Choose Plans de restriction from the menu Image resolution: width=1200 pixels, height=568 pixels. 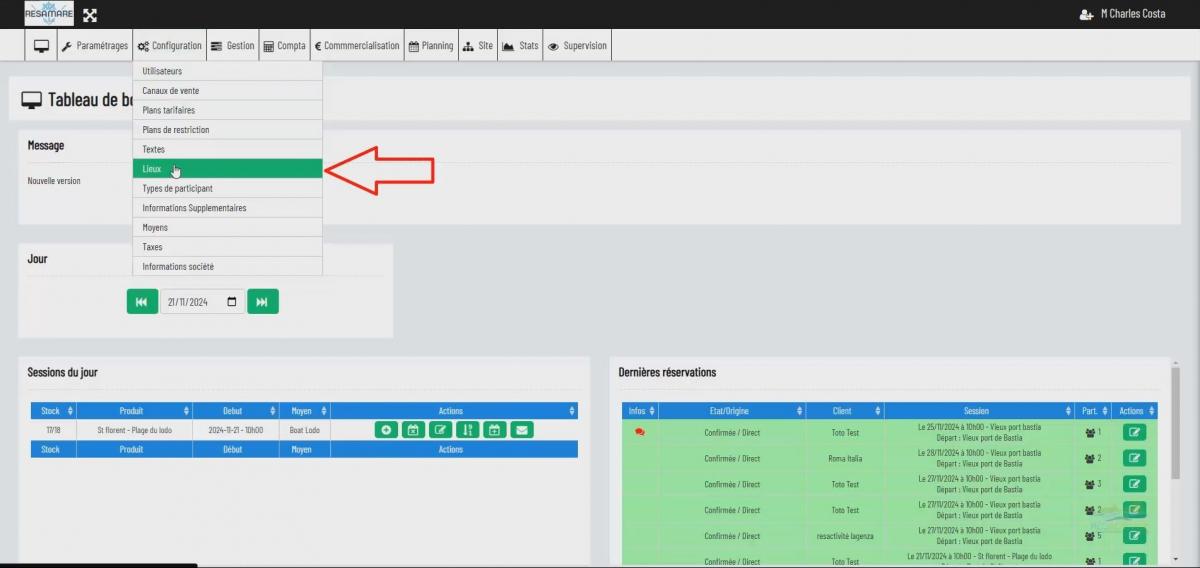228,130
